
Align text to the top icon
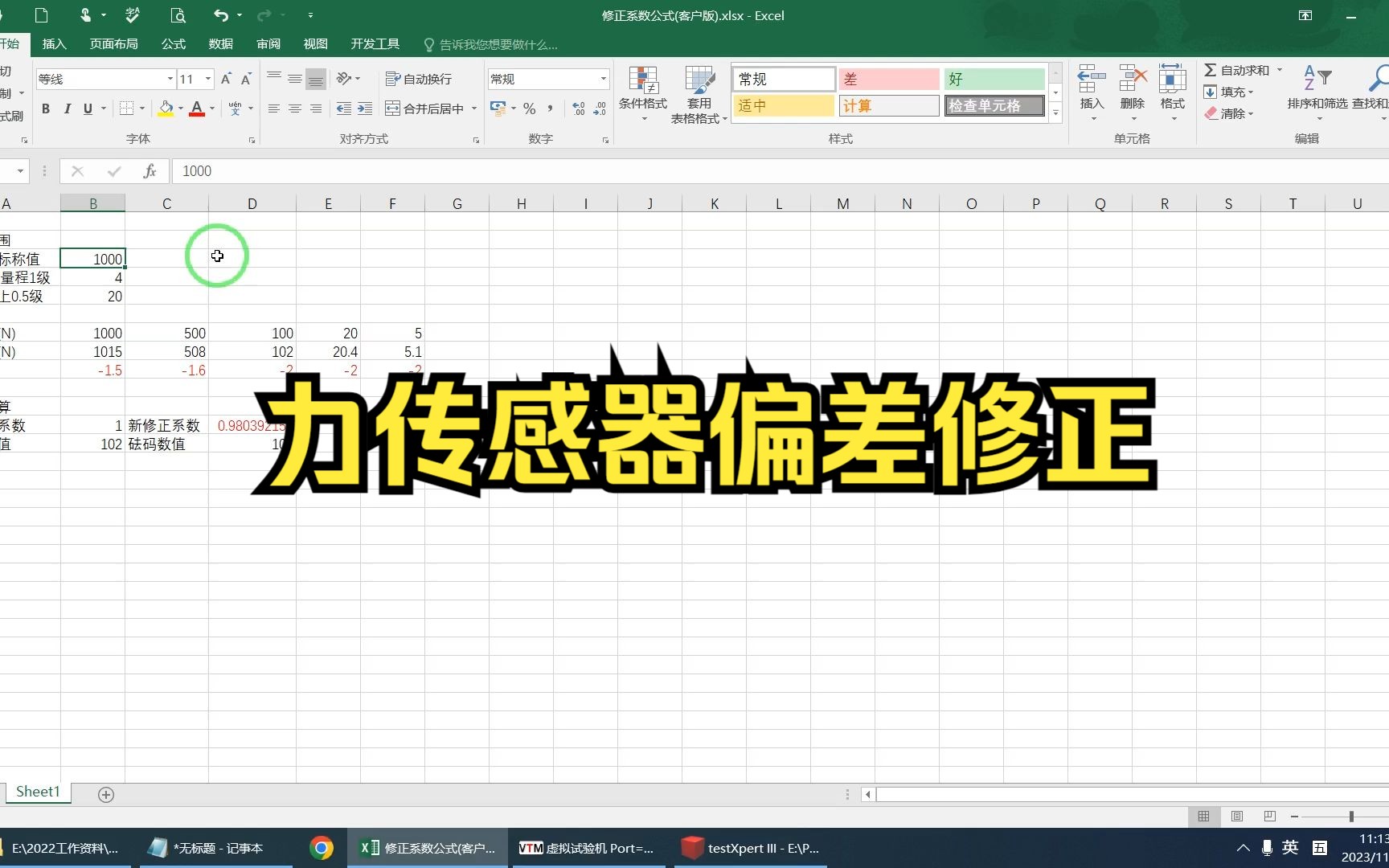tap(274, 78)
